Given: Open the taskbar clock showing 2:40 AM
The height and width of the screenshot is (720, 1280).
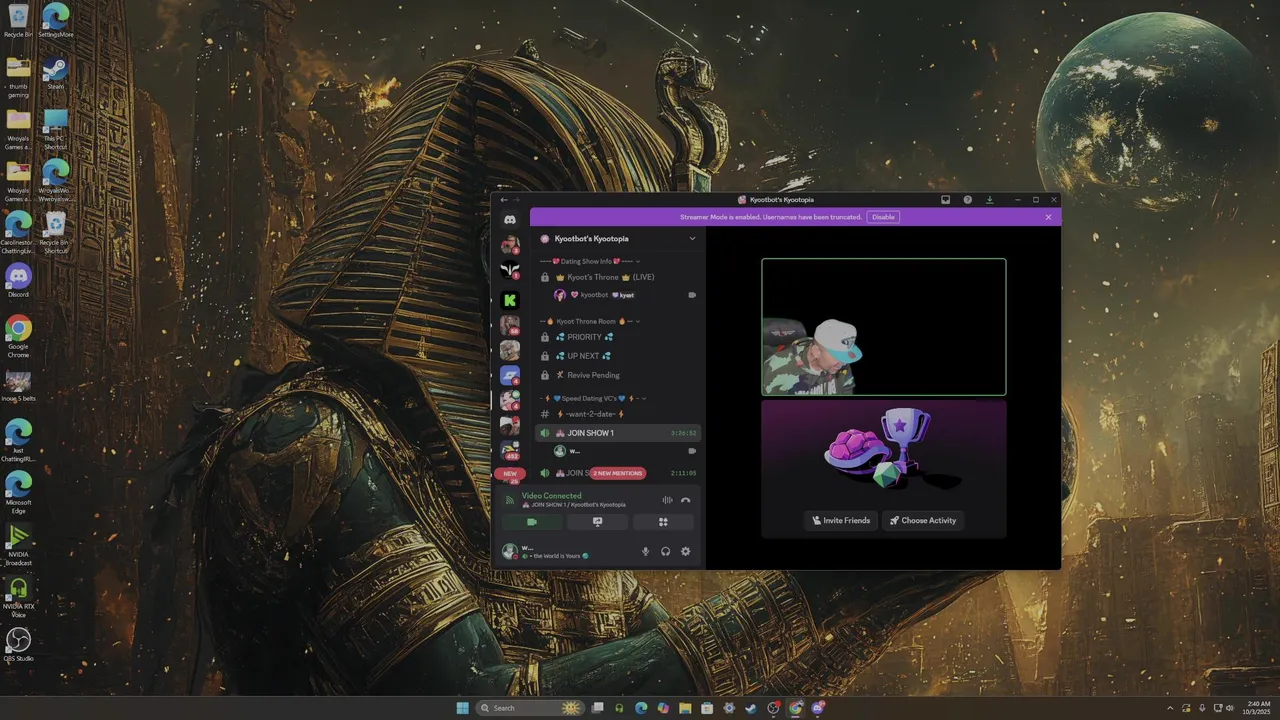Looking at the screenshot, I should [1259, 708].
